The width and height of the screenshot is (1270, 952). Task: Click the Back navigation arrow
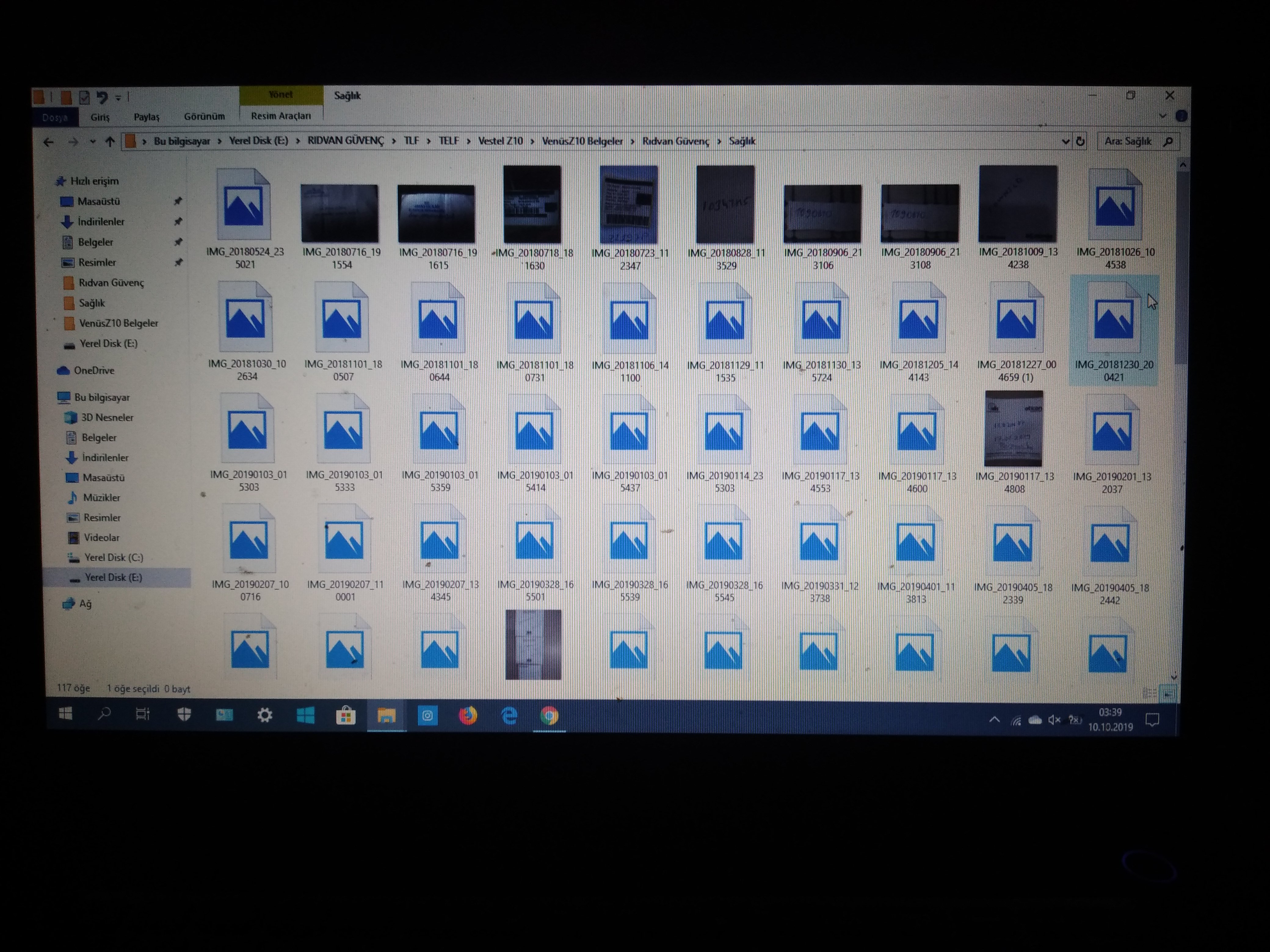point(49,142)
